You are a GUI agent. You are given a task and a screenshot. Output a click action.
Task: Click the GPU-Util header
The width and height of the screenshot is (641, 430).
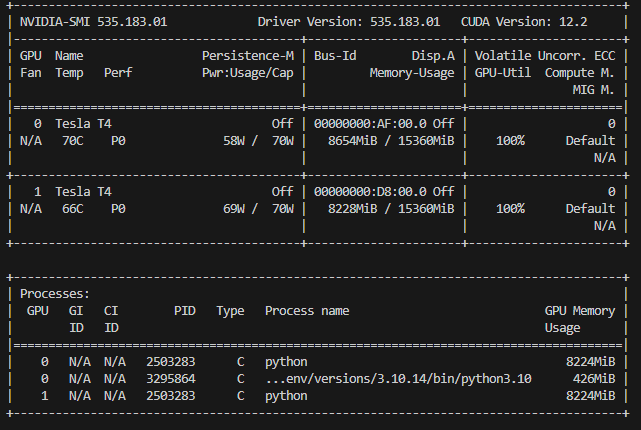(503, 73)
